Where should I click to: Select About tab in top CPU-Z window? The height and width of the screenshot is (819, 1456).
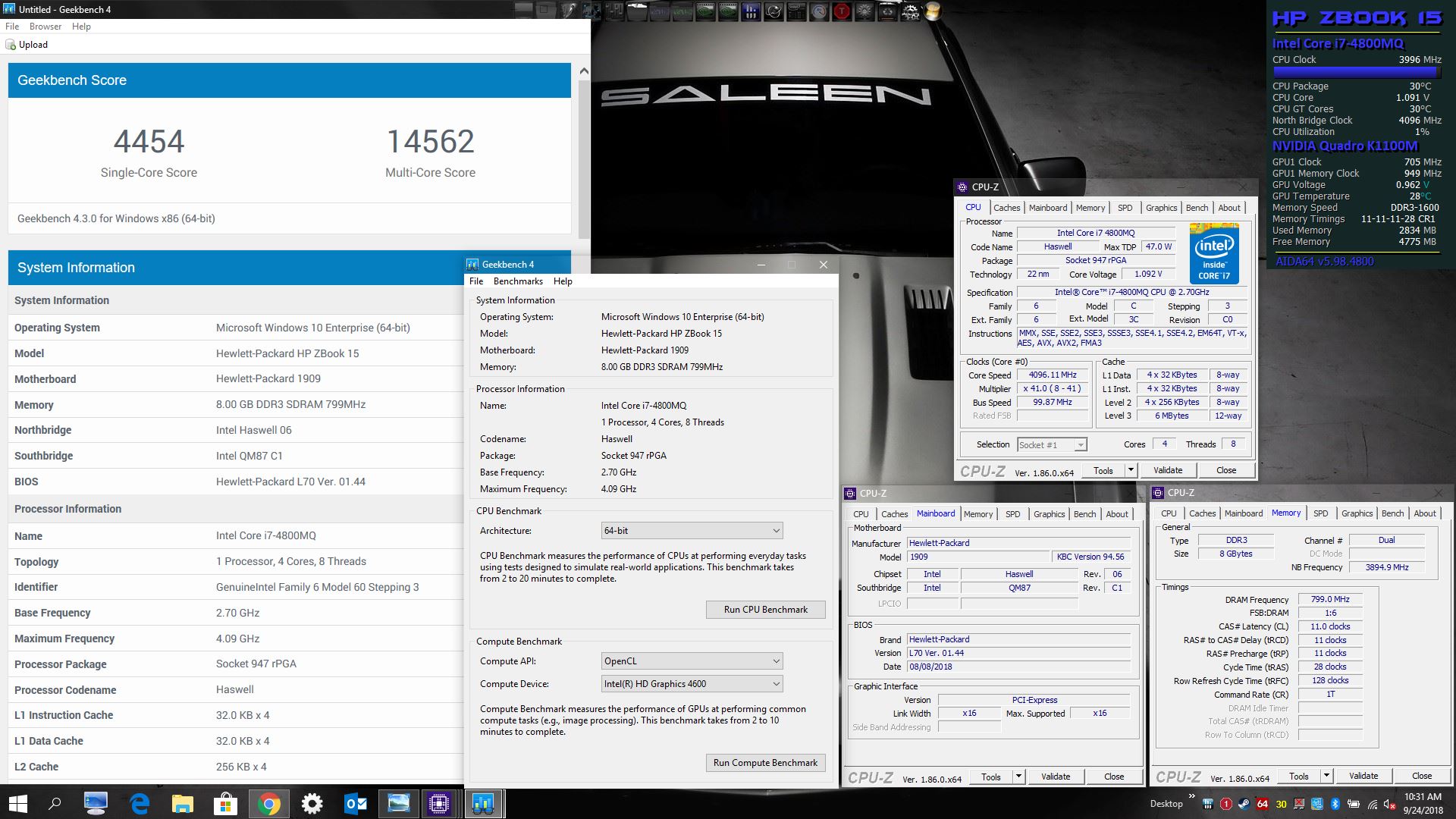pyautogui.click(x=1229, y=208)
